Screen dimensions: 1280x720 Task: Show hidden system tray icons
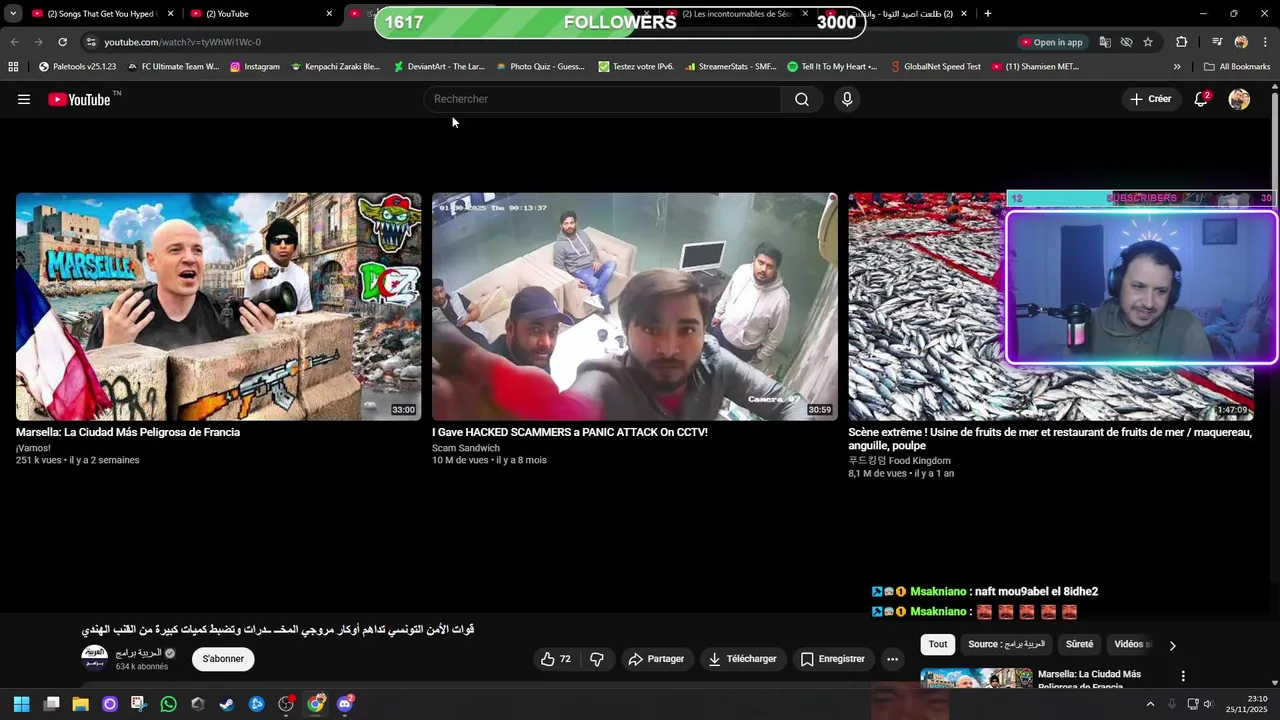click(x=1150, y=704)
